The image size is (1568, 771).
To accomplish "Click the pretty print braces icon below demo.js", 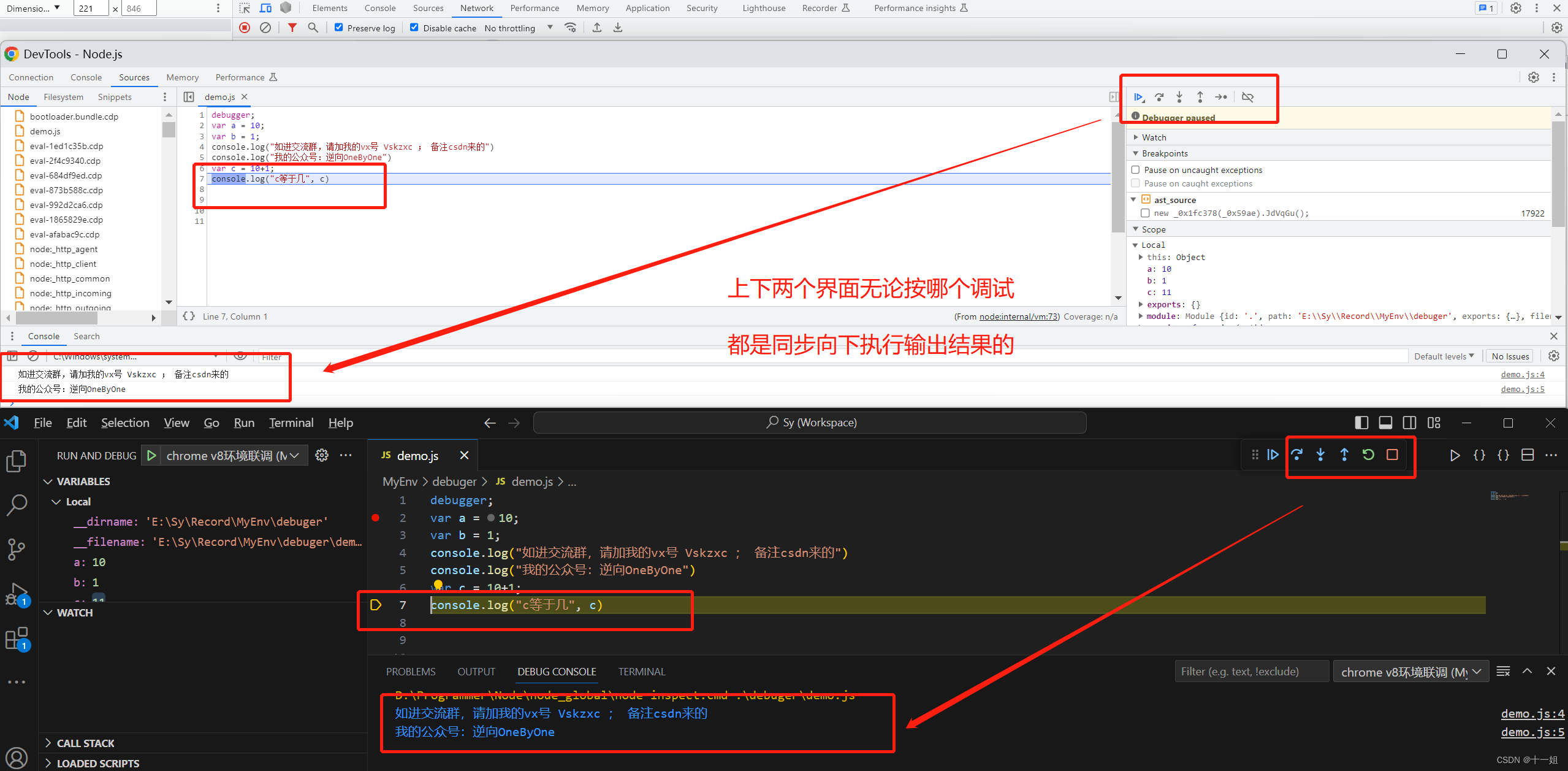I will (189, 316).
